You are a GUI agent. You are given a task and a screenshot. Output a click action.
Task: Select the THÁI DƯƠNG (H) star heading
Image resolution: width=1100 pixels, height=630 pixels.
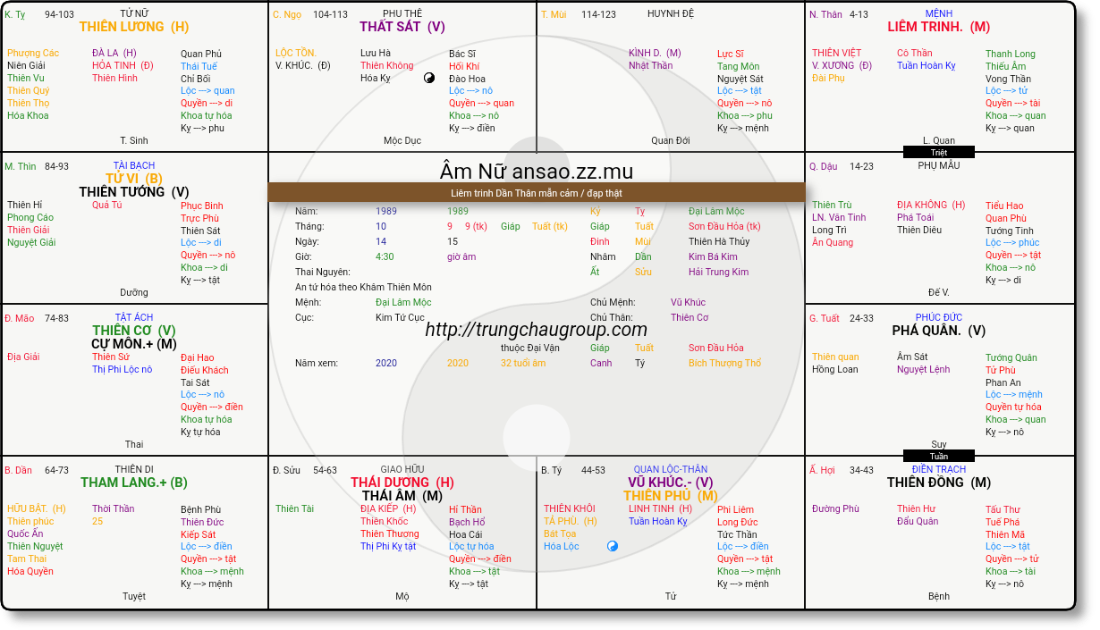402,482
